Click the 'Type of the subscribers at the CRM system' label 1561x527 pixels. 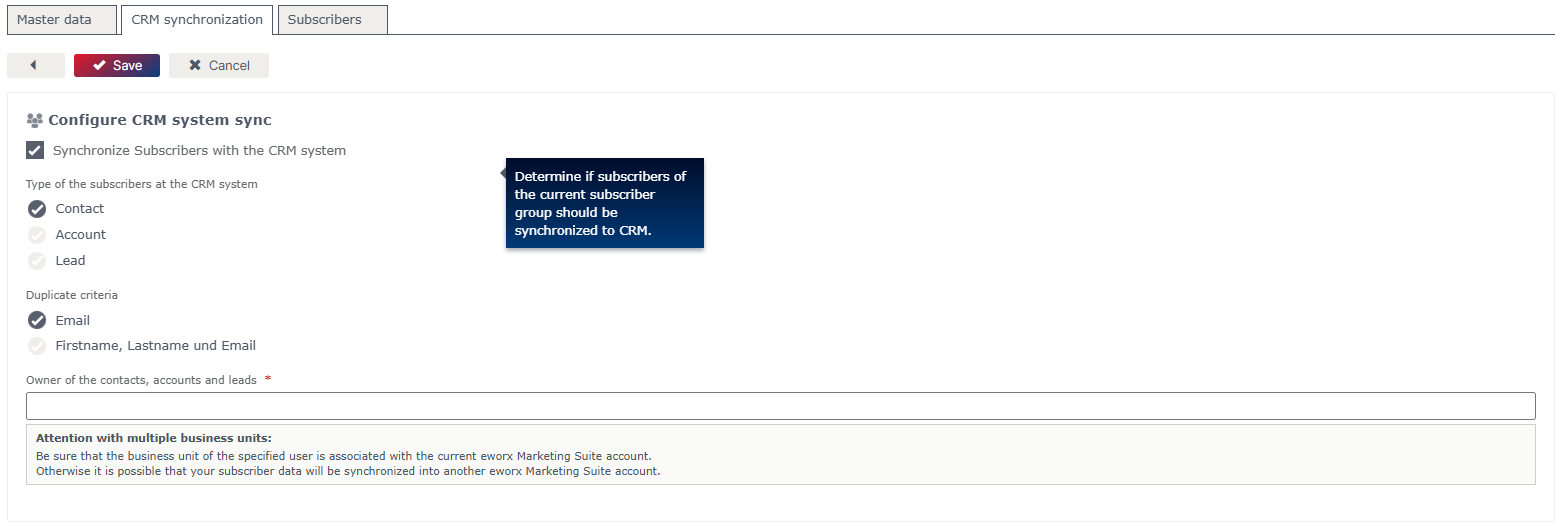[x=142, y=184]
